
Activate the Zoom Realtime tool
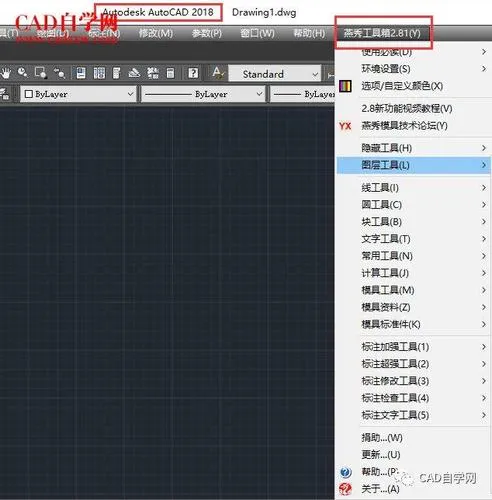(23, 73)
